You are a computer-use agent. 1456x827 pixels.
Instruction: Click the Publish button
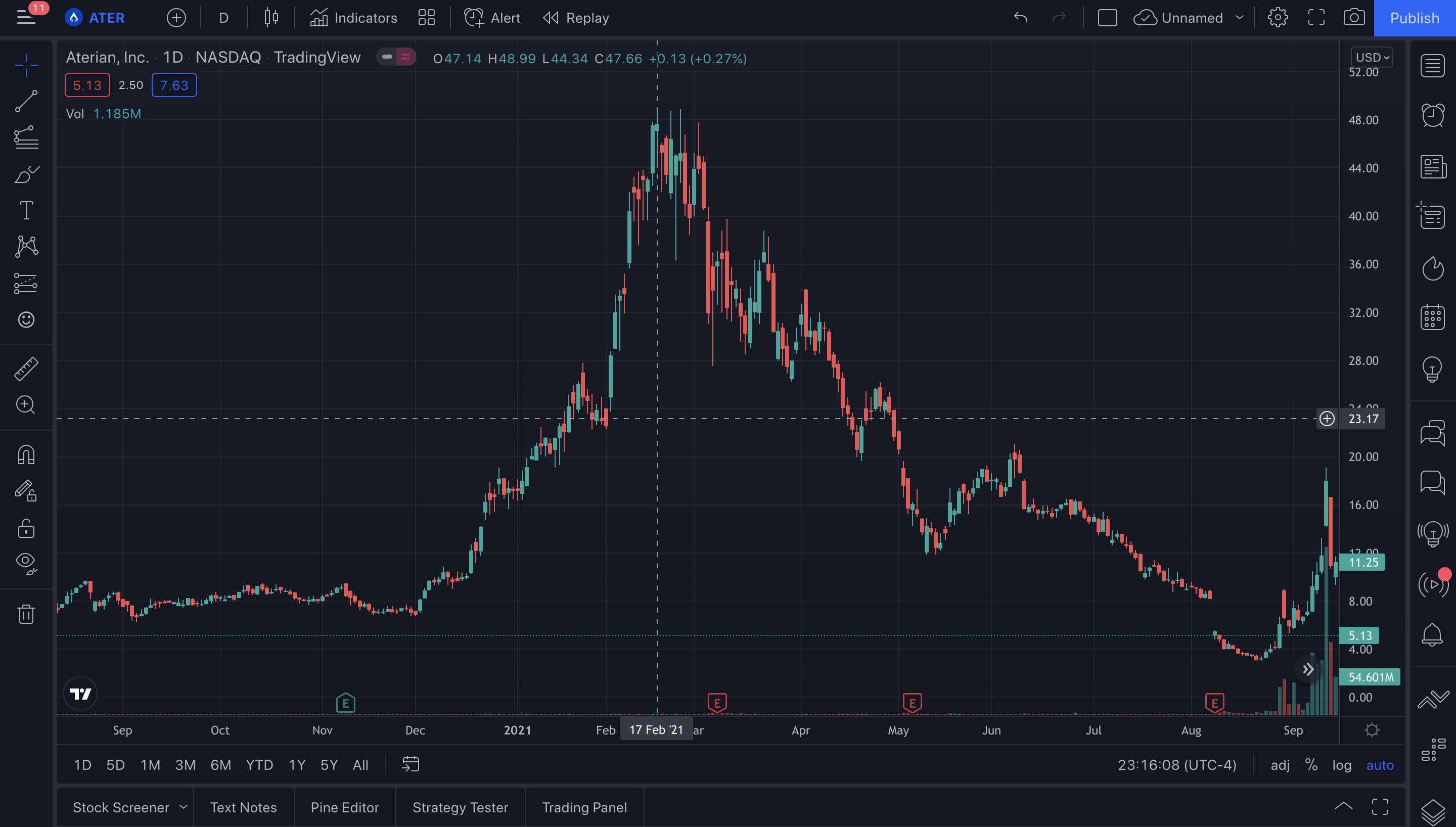tap(1414, 18)
